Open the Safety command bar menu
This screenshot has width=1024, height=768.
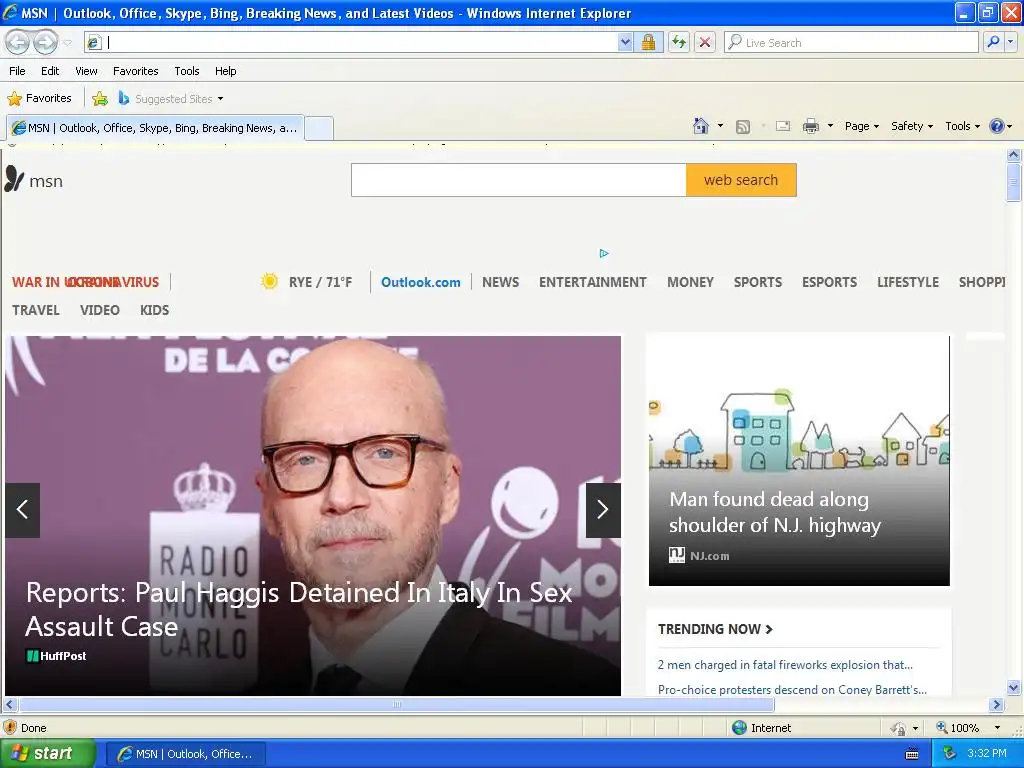point(912,126)
